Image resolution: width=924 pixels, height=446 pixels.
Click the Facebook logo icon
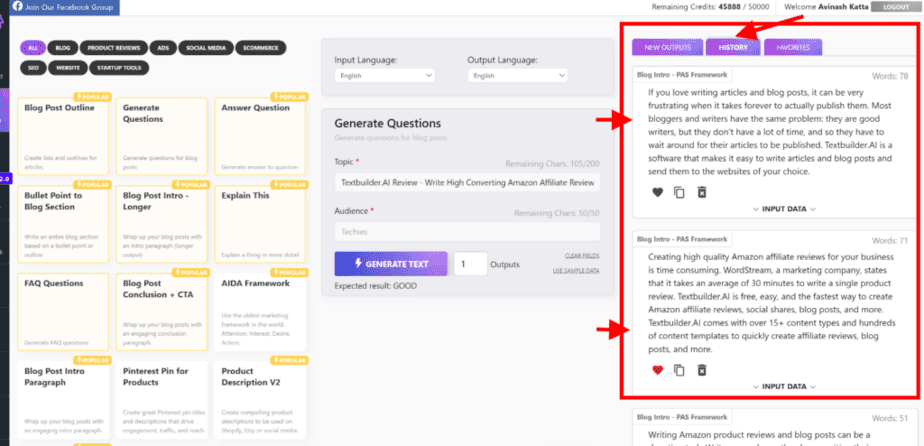18,7
